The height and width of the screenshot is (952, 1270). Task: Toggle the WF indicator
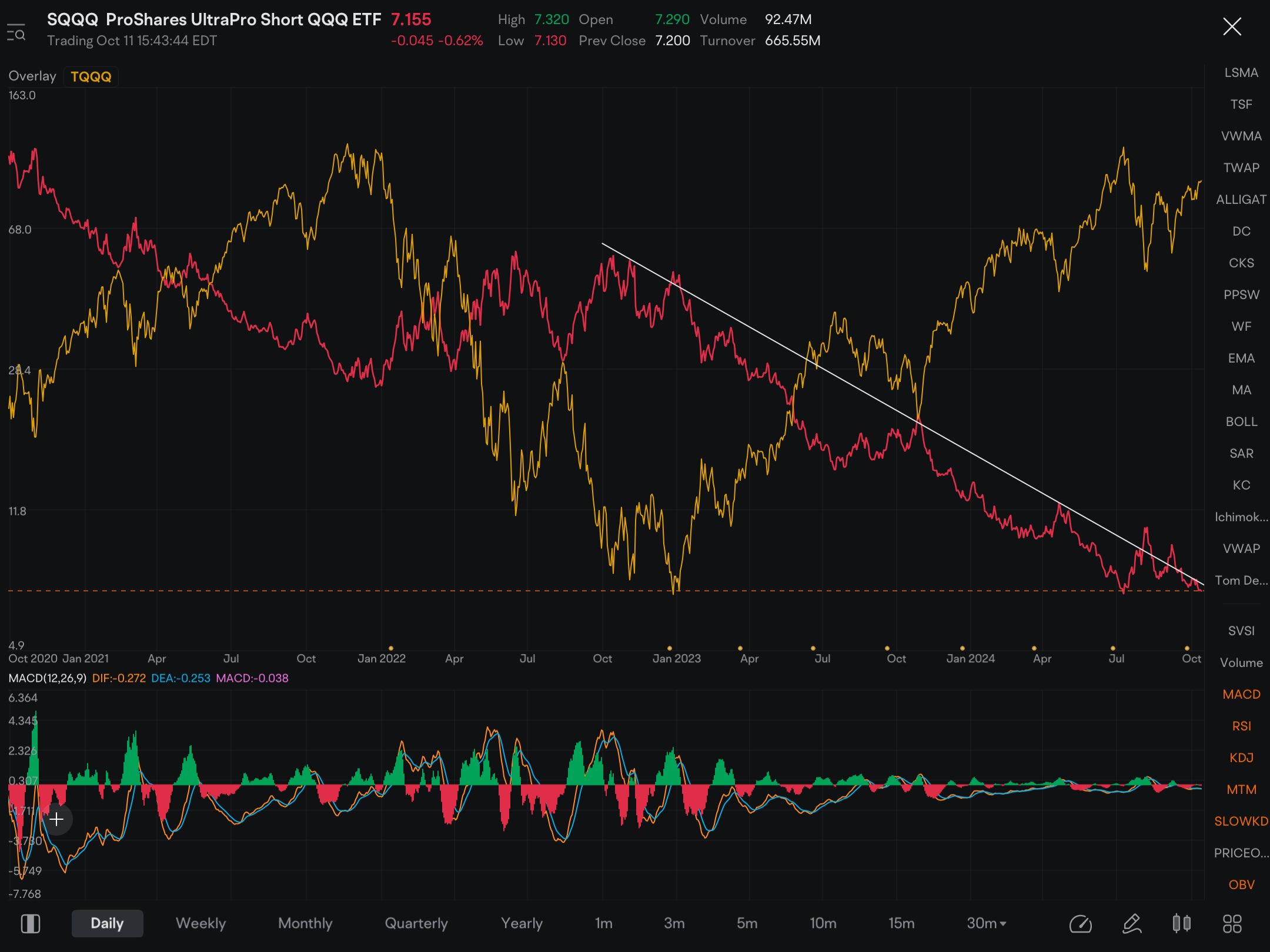(1241, 327)
